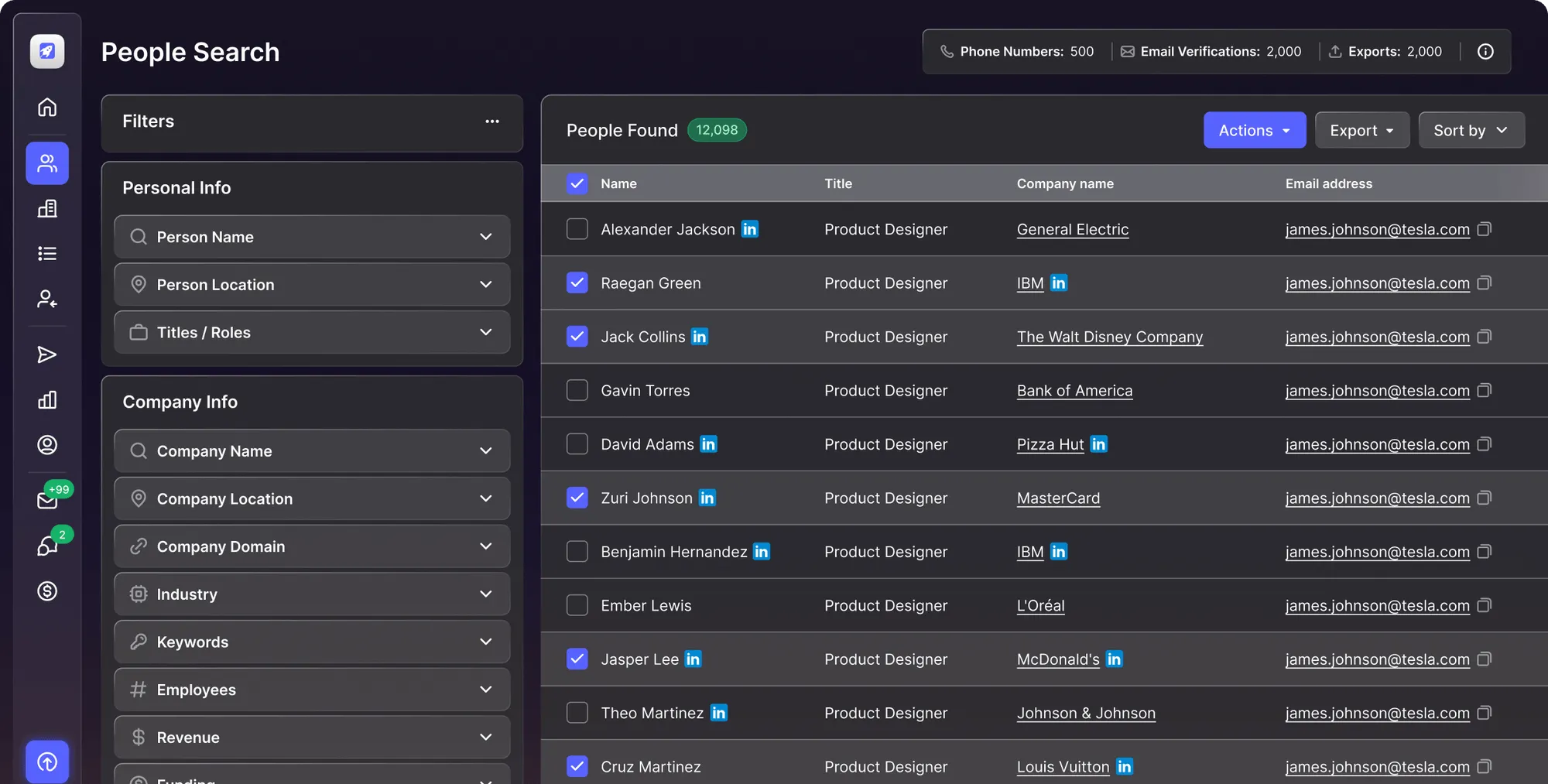
Task: Open the Bank of America link
Action: point(1074,391)
